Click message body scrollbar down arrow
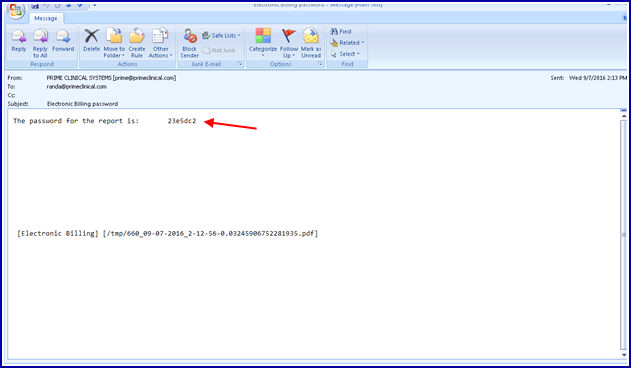 point(624,355)
